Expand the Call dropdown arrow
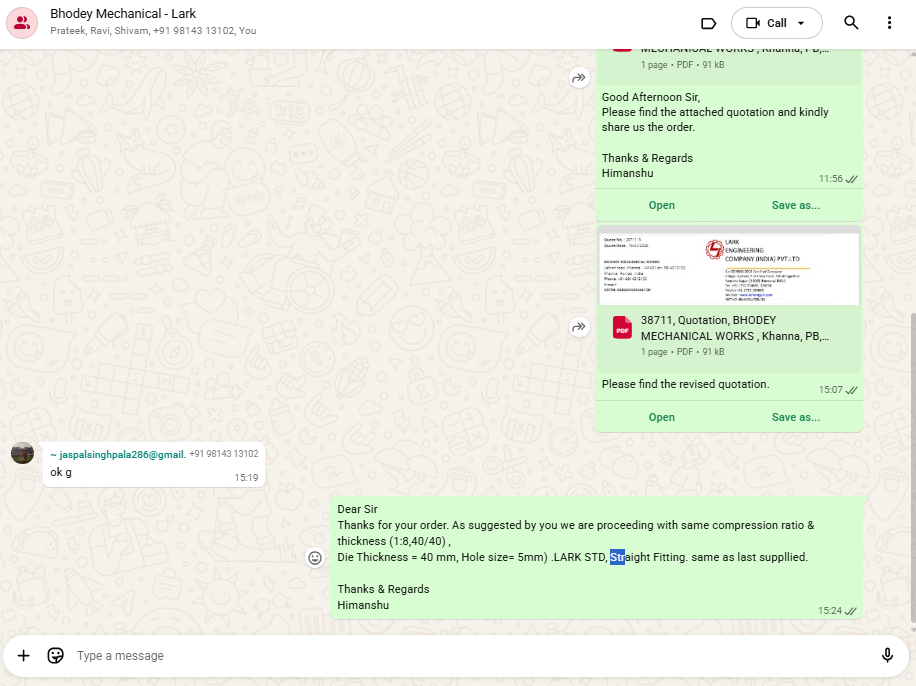The image size is (916, 686). pyautogui.click(x=801, y=23)
